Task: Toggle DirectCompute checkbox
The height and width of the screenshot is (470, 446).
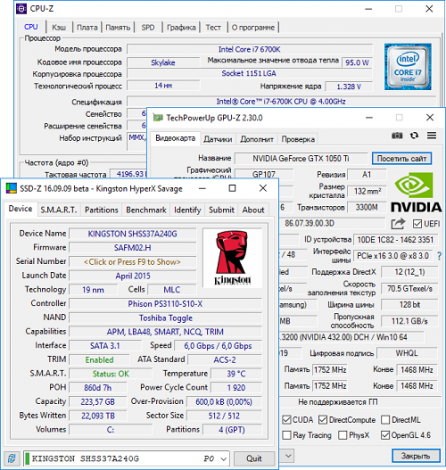Action: point(322,420)
